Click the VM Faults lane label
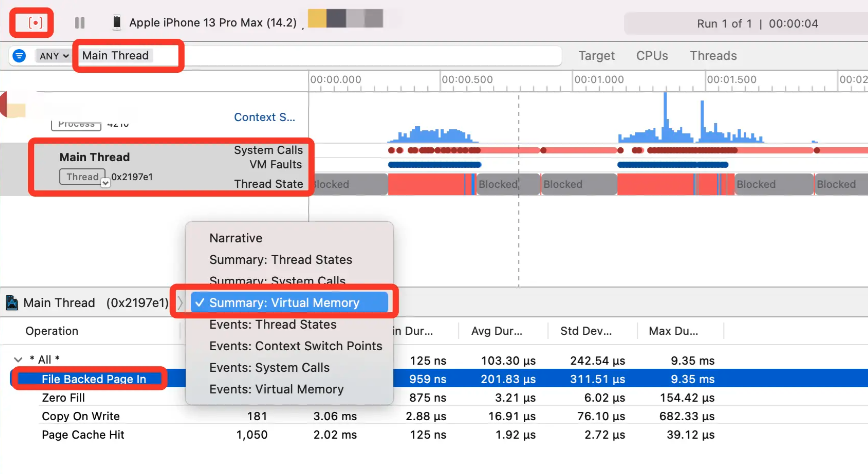Viewport: 868px width, 474px height. coord(276,164)
